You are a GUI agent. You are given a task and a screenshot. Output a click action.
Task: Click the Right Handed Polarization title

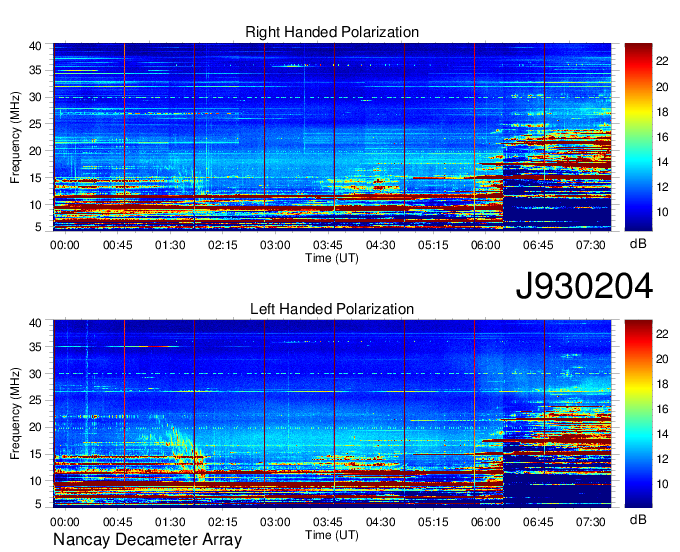(x=332, y=32)
